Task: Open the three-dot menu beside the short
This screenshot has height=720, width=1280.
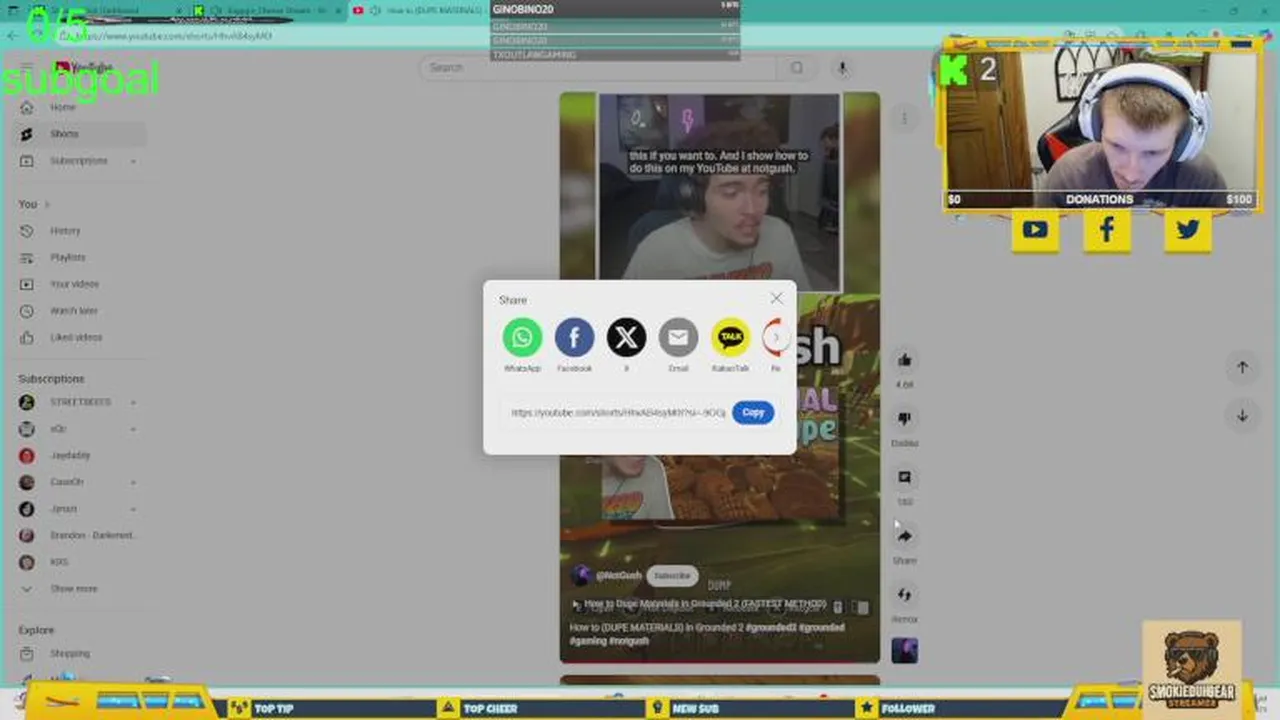Action: [x=904, y=119]
